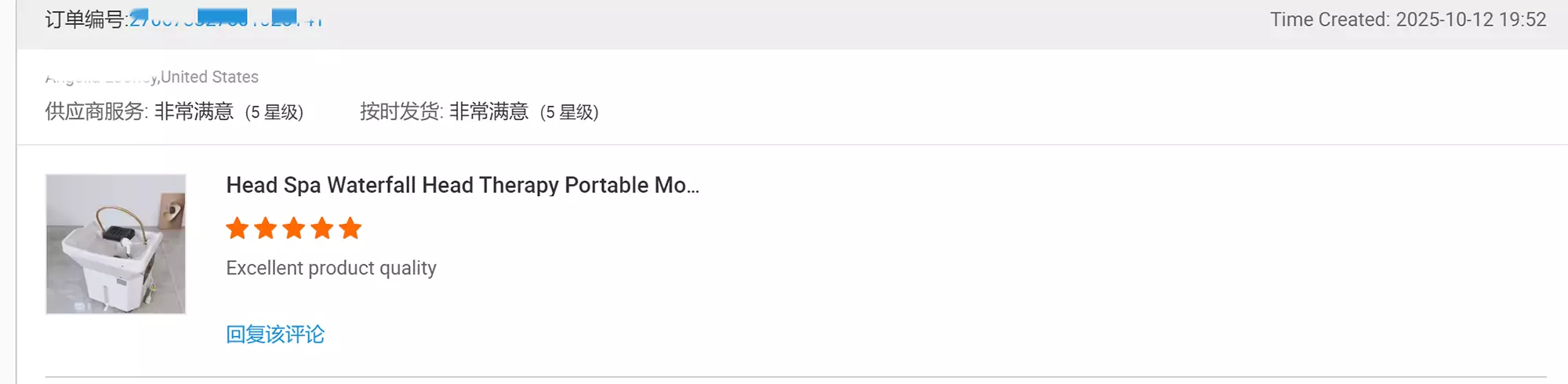The height and width of the screenshot is (384, 1568).
Task: Click the Excellent product quality review text
Action: (x=331, y=268)
